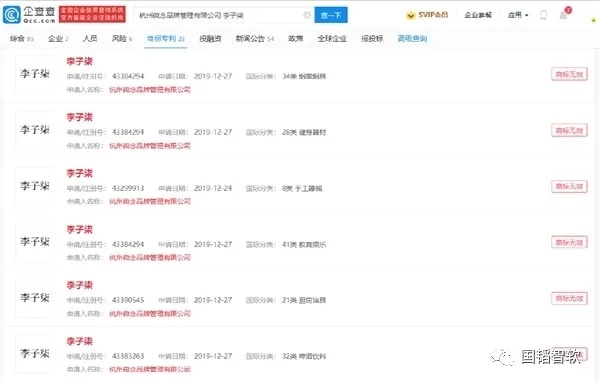Open the 李子柒 title in 41类 row
This screenshot has width=600, height=383.
[80, 230]
